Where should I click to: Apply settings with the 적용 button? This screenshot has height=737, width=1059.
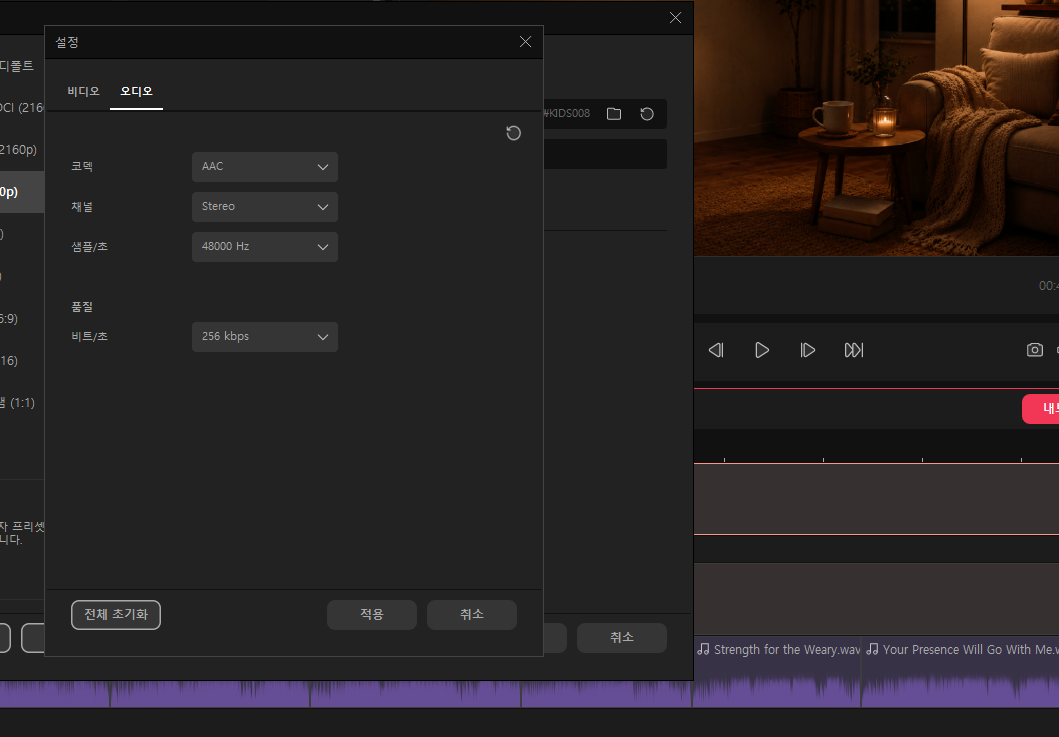pyautogui.click(x=371, y=615)
